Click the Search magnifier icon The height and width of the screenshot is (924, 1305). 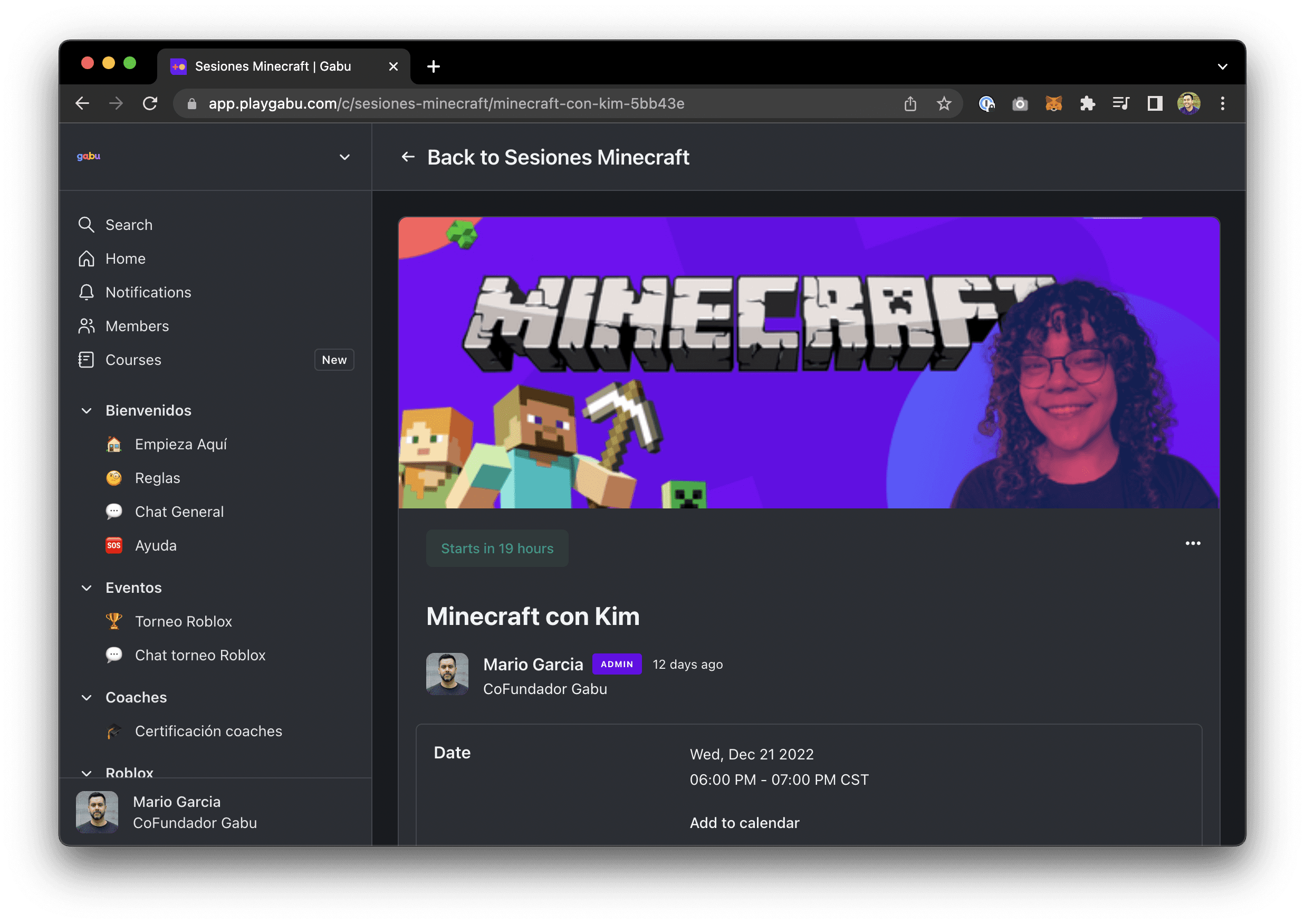click(87, 225)
